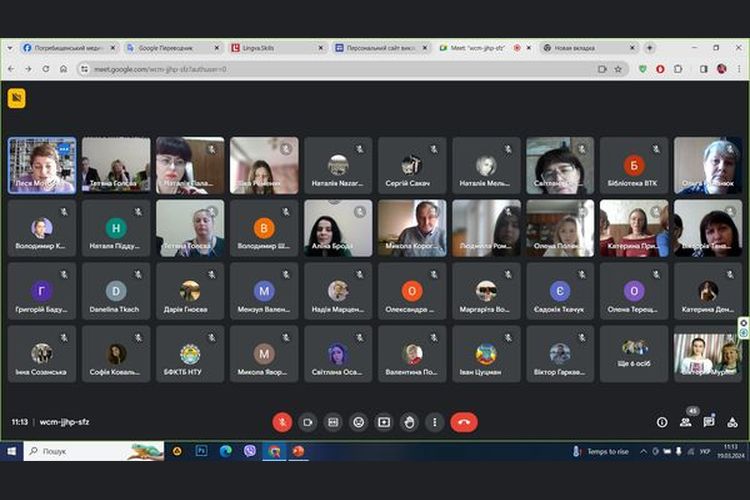Select Аліна Брода's video tile

pos(338,228)
